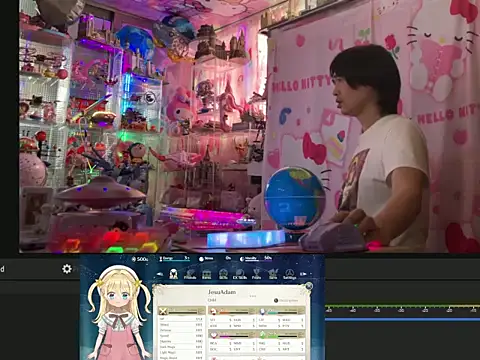Click the Description button under character name

coord(286,300)
